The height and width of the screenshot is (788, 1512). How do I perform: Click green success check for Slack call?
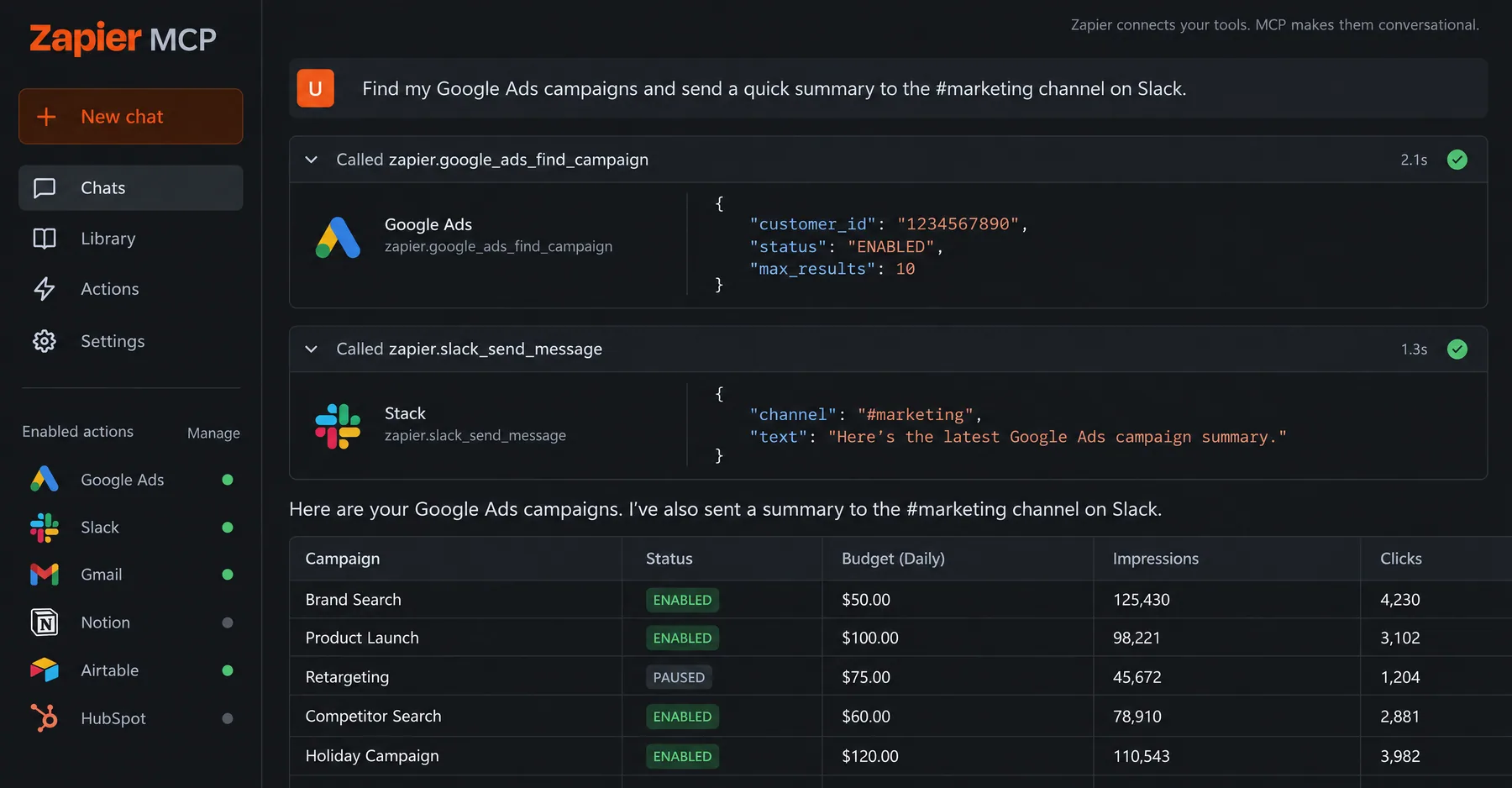pos(1457,349)
